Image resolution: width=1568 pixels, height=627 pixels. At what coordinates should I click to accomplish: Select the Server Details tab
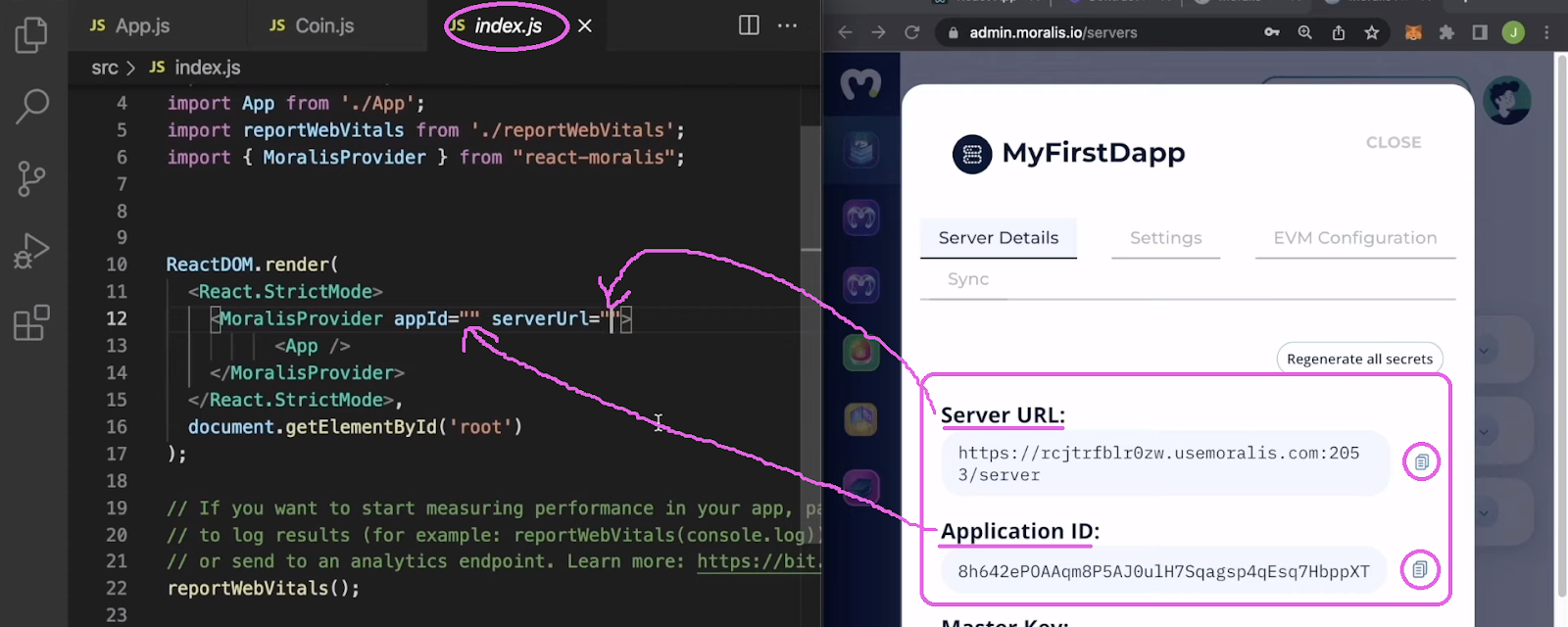(x=999, y=238)
